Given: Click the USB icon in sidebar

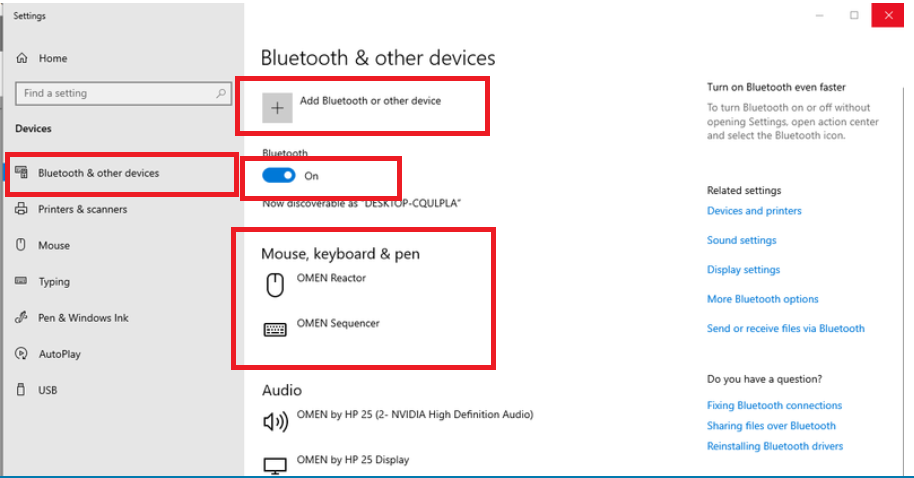Looking at the screenshot, I should pos(22,390).
